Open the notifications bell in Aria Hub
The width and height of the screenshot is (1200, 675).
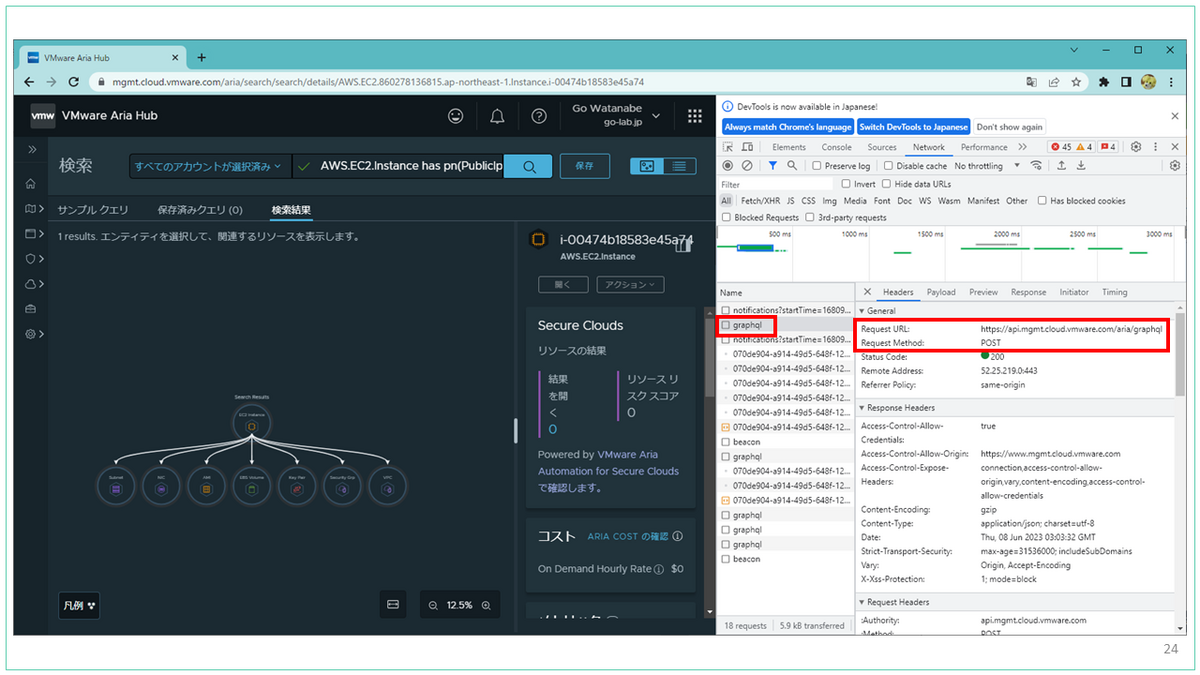pos(497,116)
